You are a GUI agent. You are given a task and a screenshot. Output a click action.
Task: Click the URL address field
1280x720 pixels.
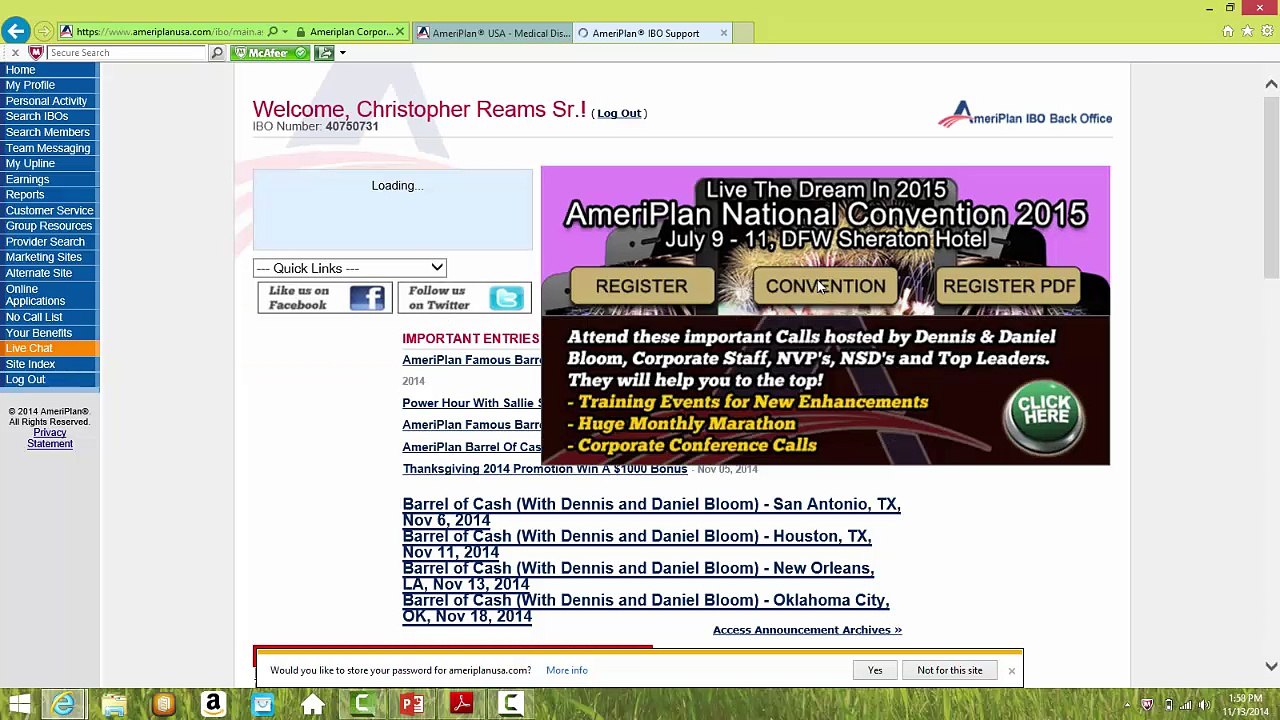pyautogui.click(x=167, y=32)
